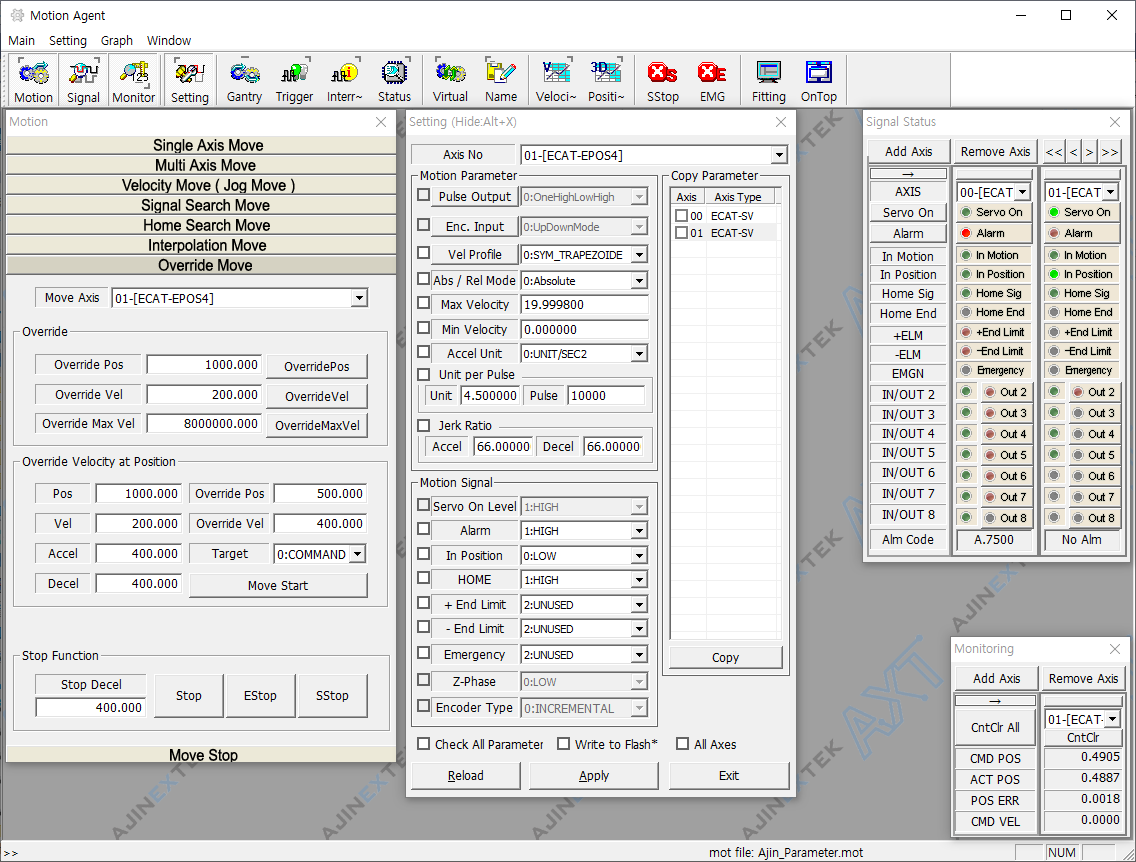Viewport: 1136px width, 862px height.
Task: Click the Gantry toolbar icon
Action: [244, 81]
